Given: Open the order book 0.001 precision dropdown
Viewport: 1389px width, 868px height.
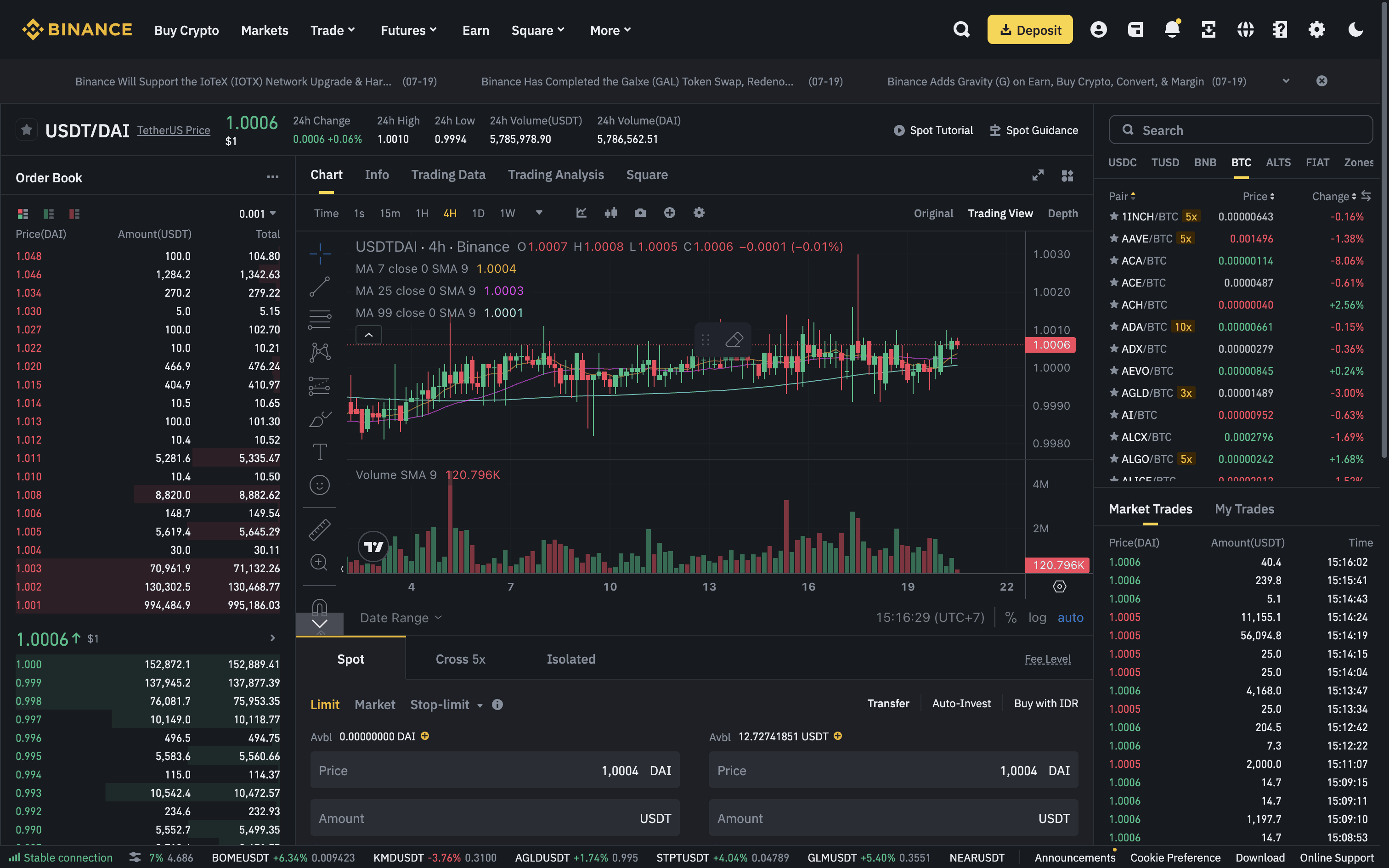Looking at the screenshot, I should tap(258, 214).
